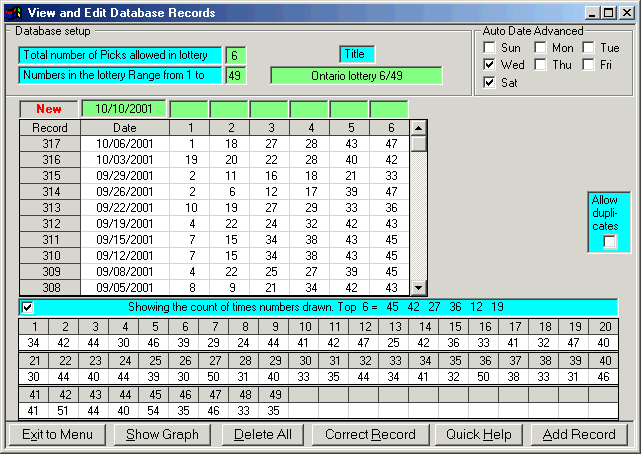Click the new record date field 10/10/2001

point(124,109)
